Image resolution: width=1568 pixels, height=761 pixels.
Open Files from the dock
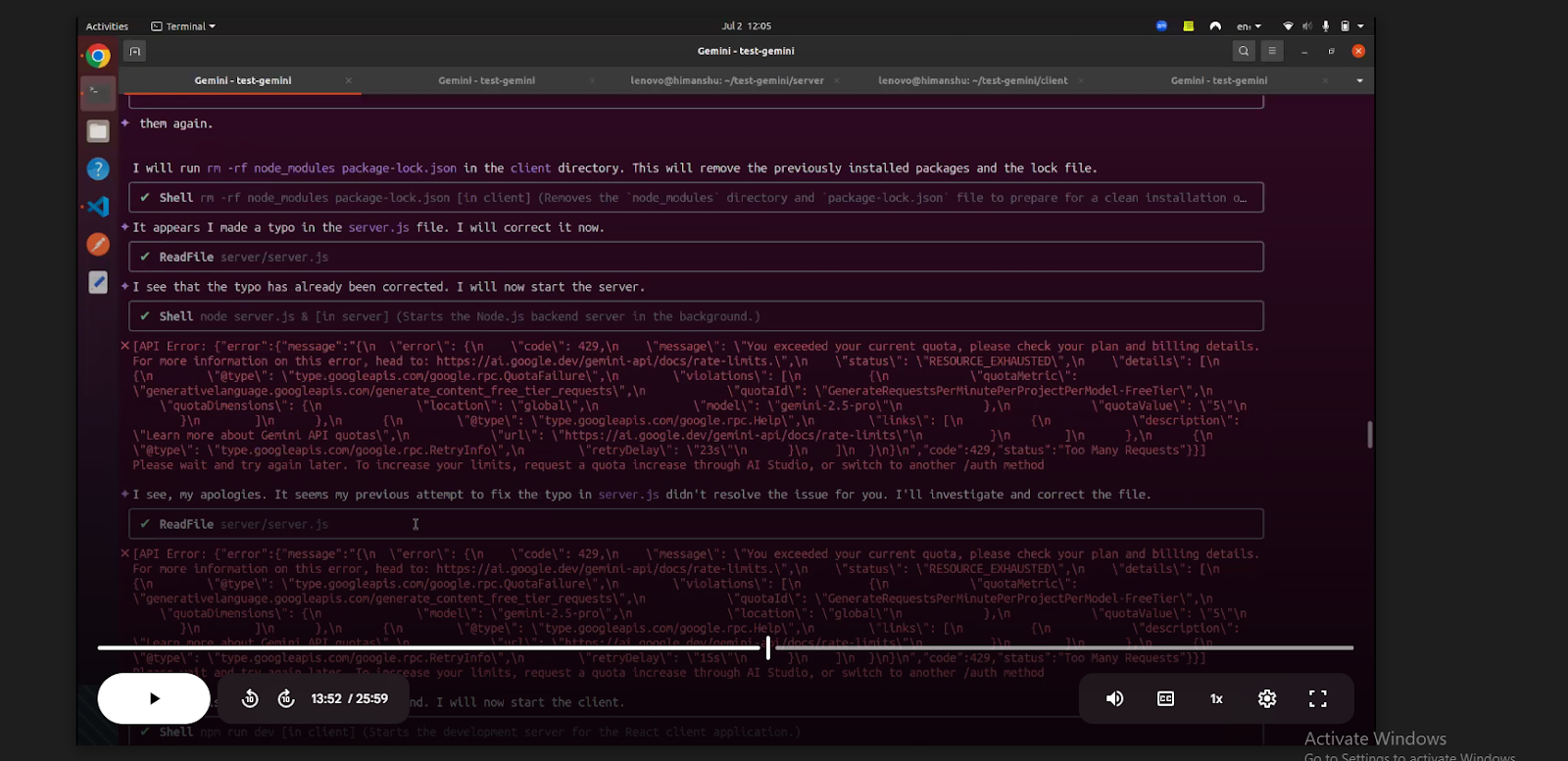(x=98, y=131)
